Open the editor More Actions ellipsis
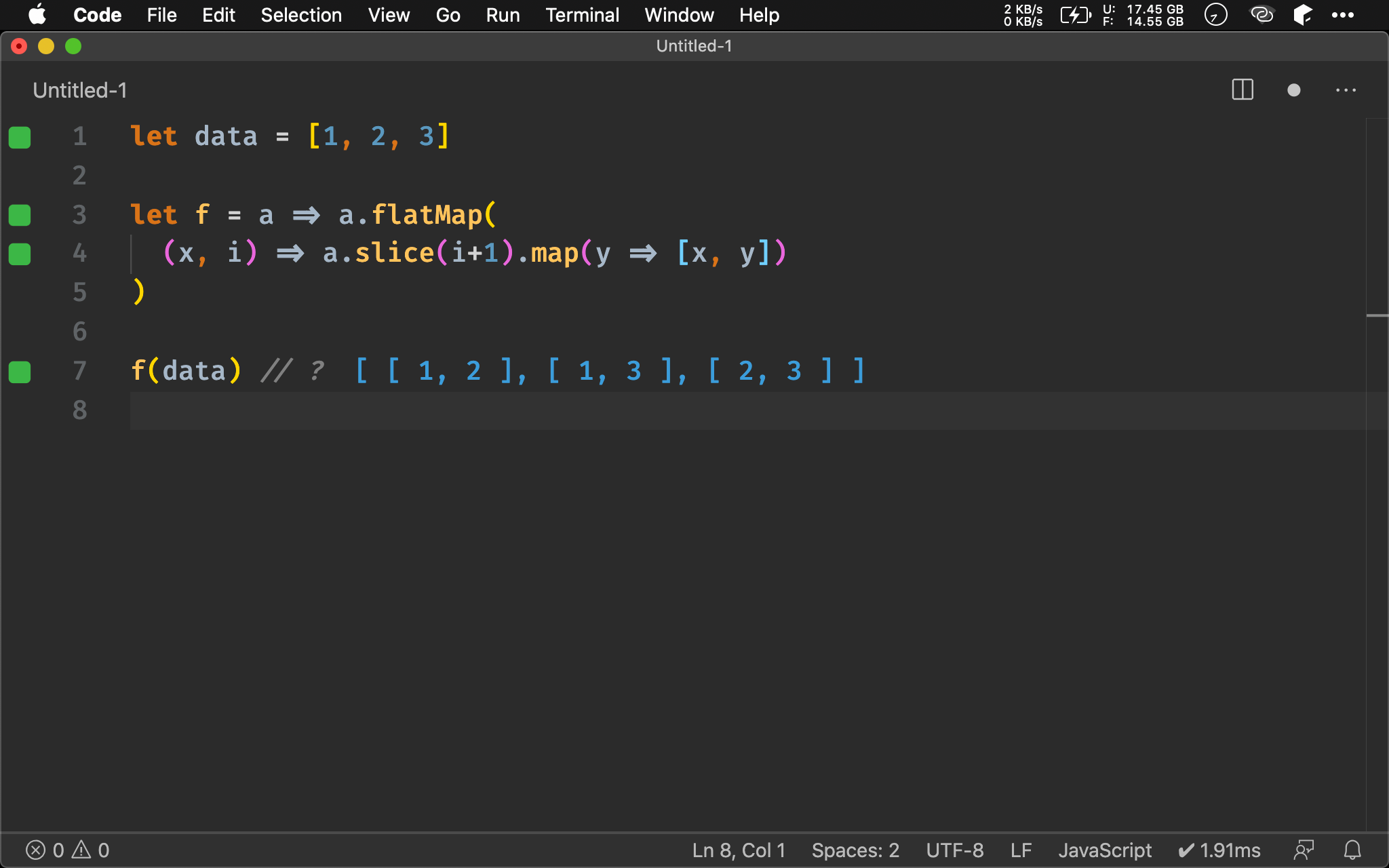Viewport: 1389px width, 868px height. (x=1346, y=90)
